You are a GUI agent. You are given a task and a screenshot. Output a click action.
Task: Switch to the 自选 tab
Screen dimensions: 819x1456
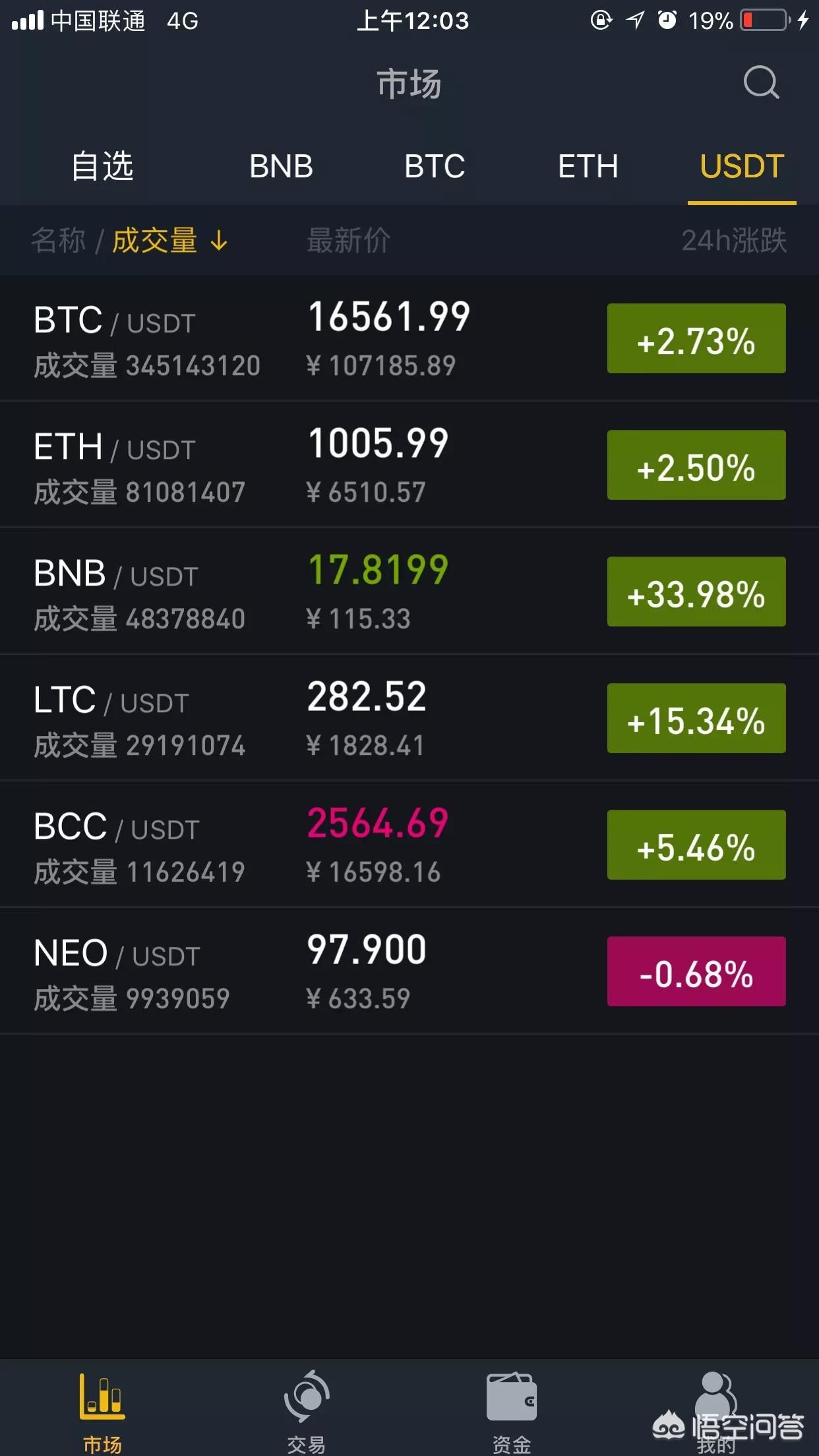click(x=102, y=166)
